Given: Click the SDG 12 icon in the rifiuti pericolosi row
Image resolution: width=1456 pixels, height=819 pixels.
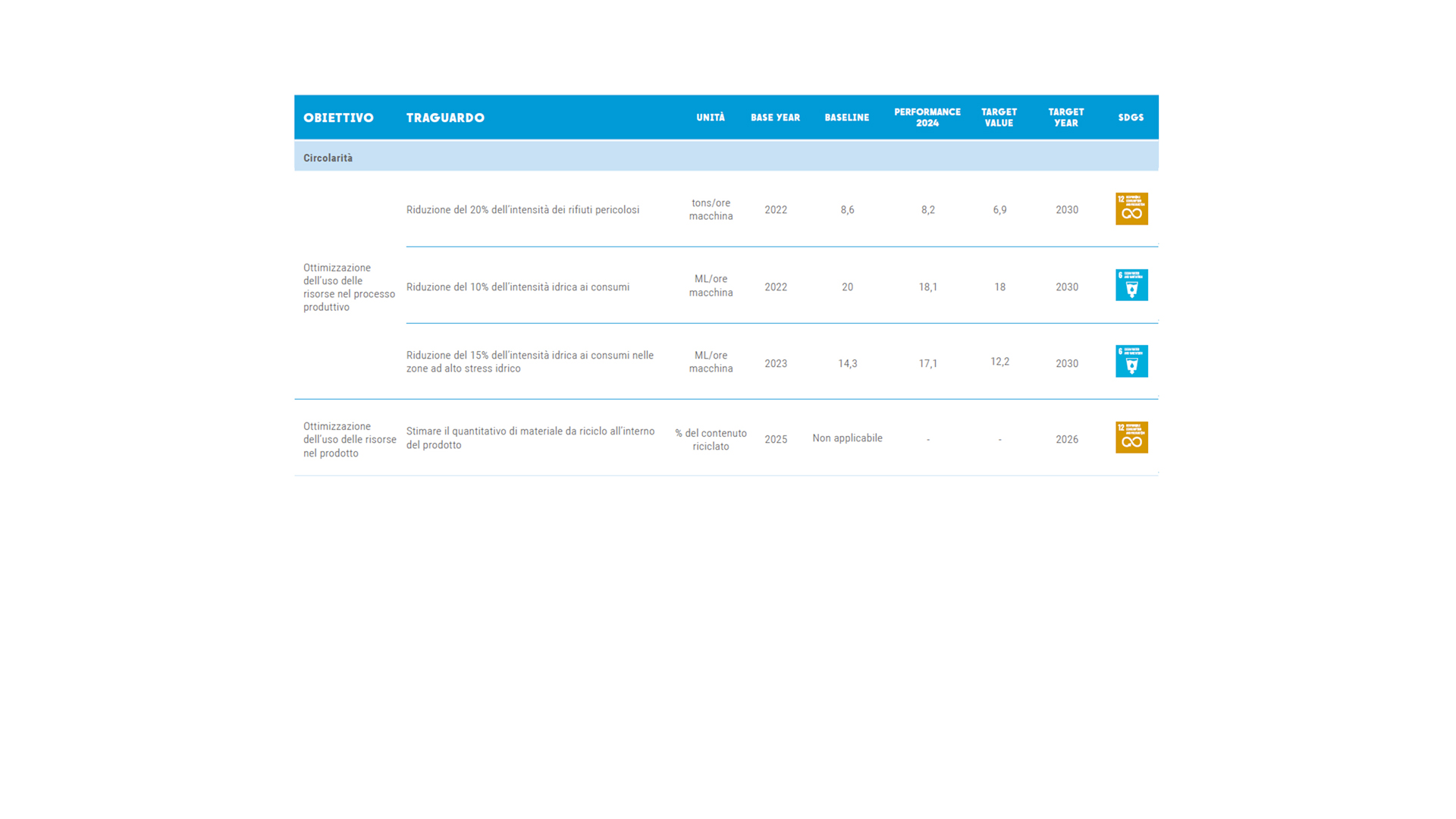Looking at the screenshot, I should (1131, 209).
